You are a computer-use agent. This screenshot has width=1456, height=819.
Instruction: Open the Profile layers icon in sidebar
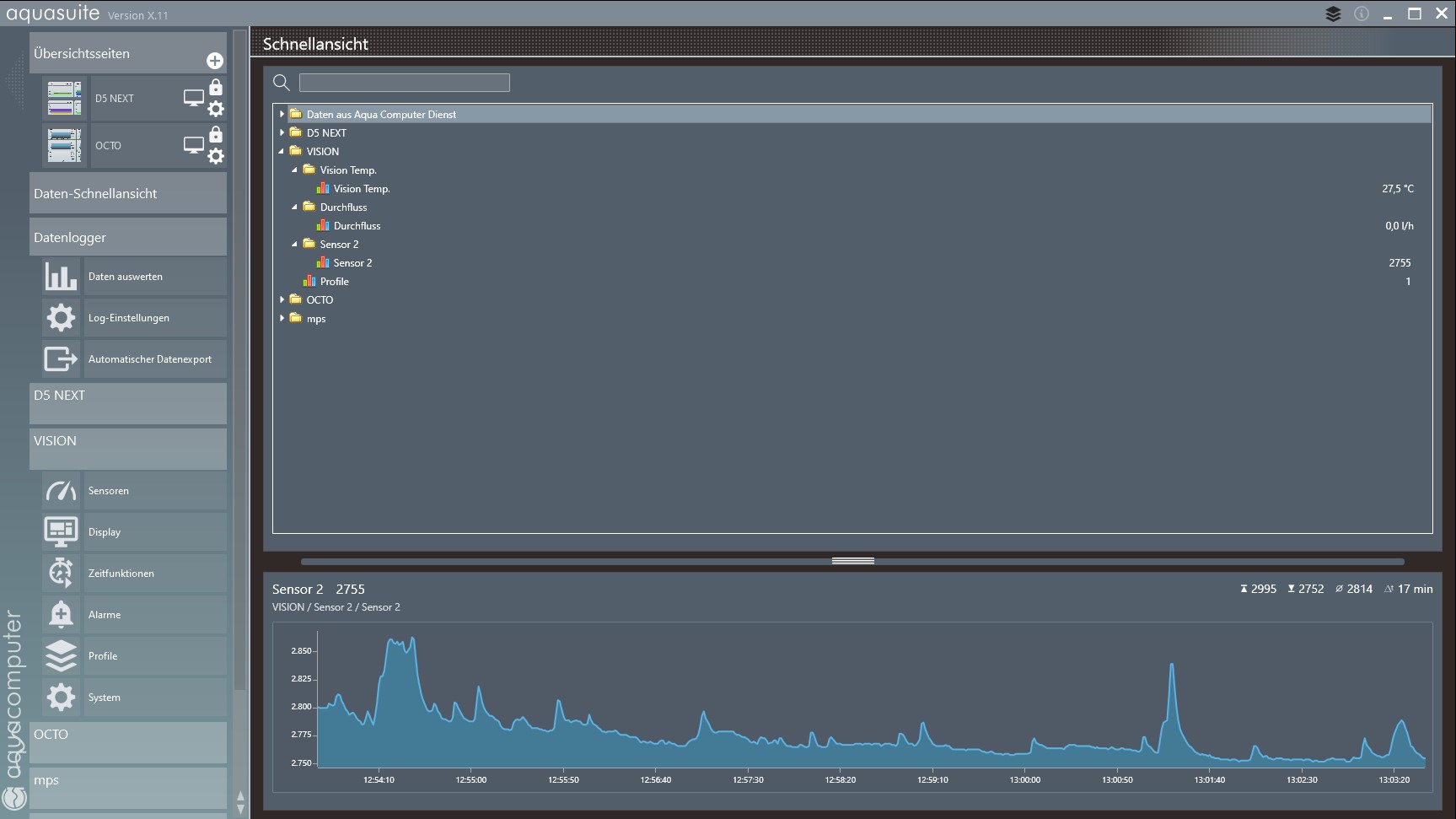(61, 656)
